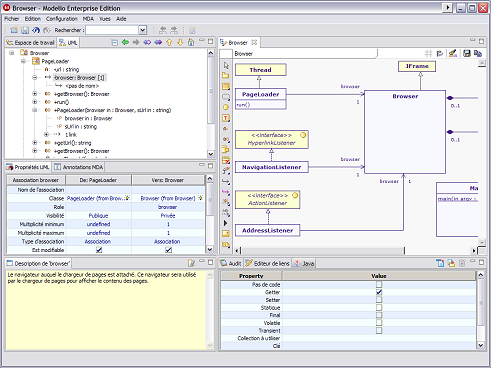Click the first blue document icon in Java panel
Image resolution: width=491 pixels, height=368 pixels.
[440, 263]
